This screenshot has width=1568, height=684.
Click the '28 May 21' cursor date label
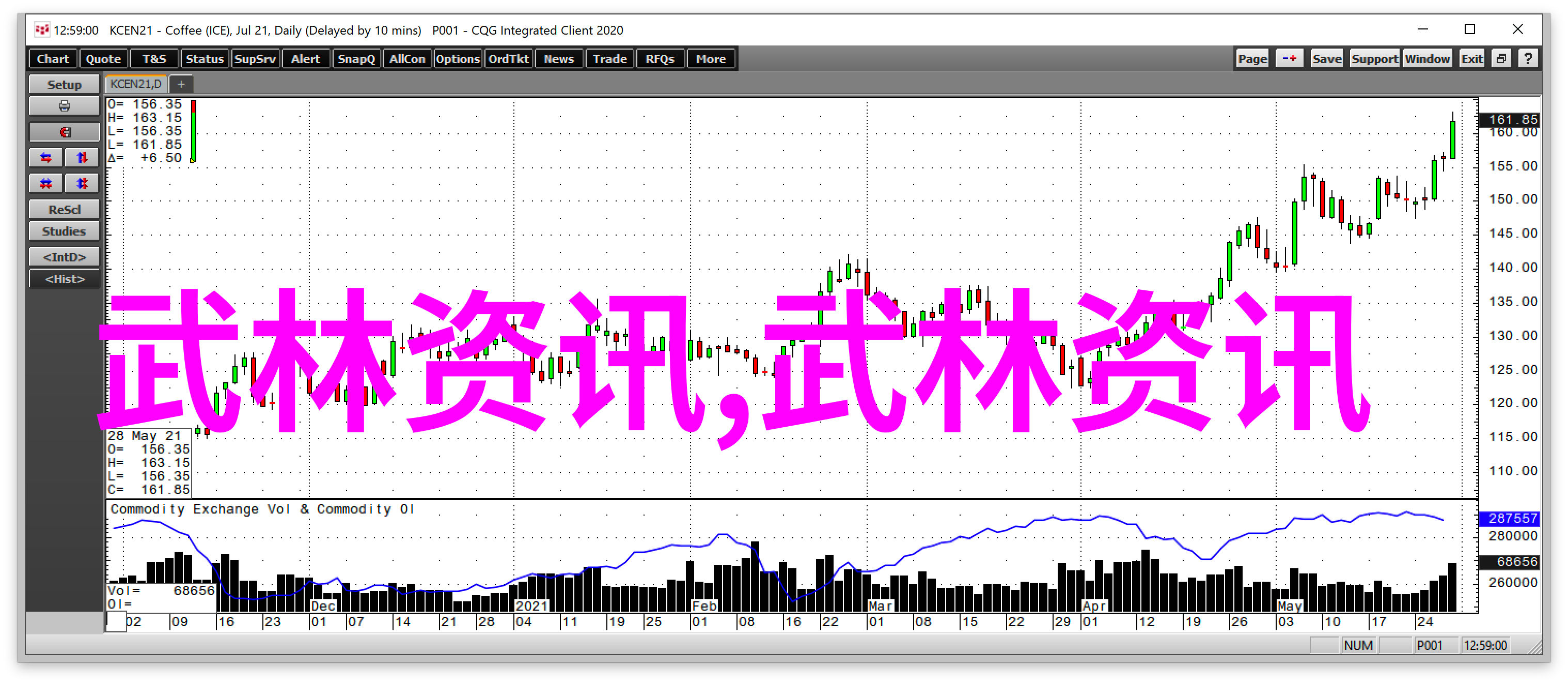[144, 436]
